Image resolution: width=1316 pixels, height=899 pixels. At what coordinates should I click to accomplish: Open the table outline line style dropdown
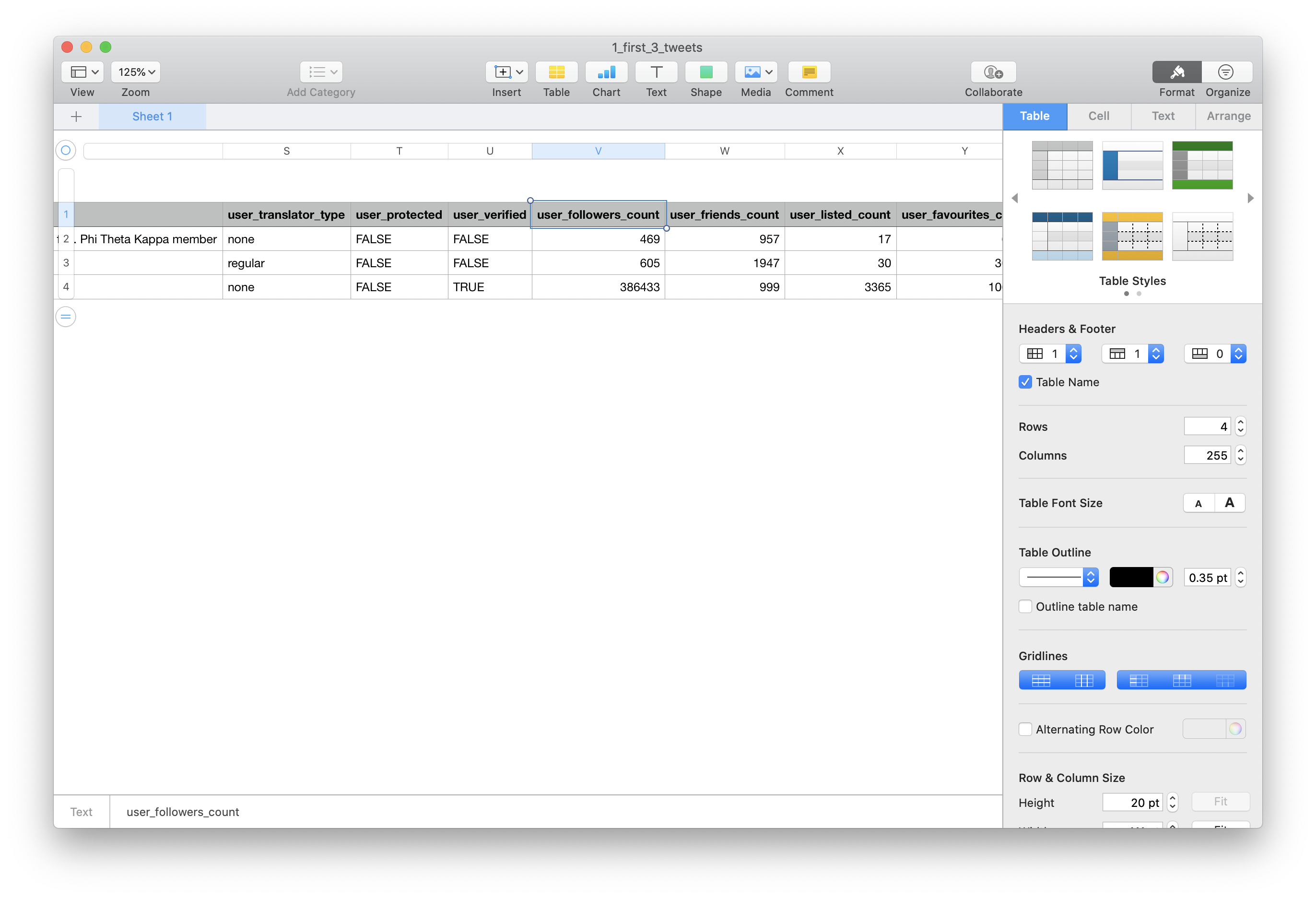point(1059,578)
